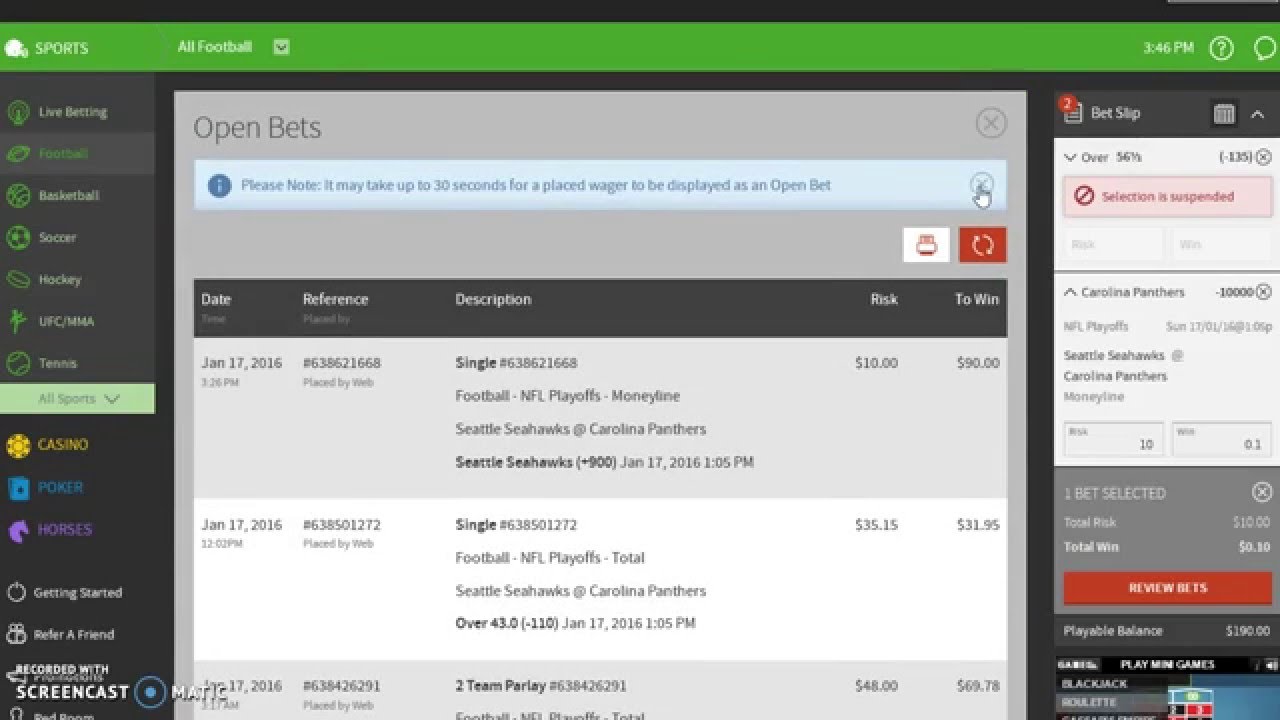Click the $90.00 To Win amount
The width and height of the screenshot is (1280, 720).
tap(978, 363)
